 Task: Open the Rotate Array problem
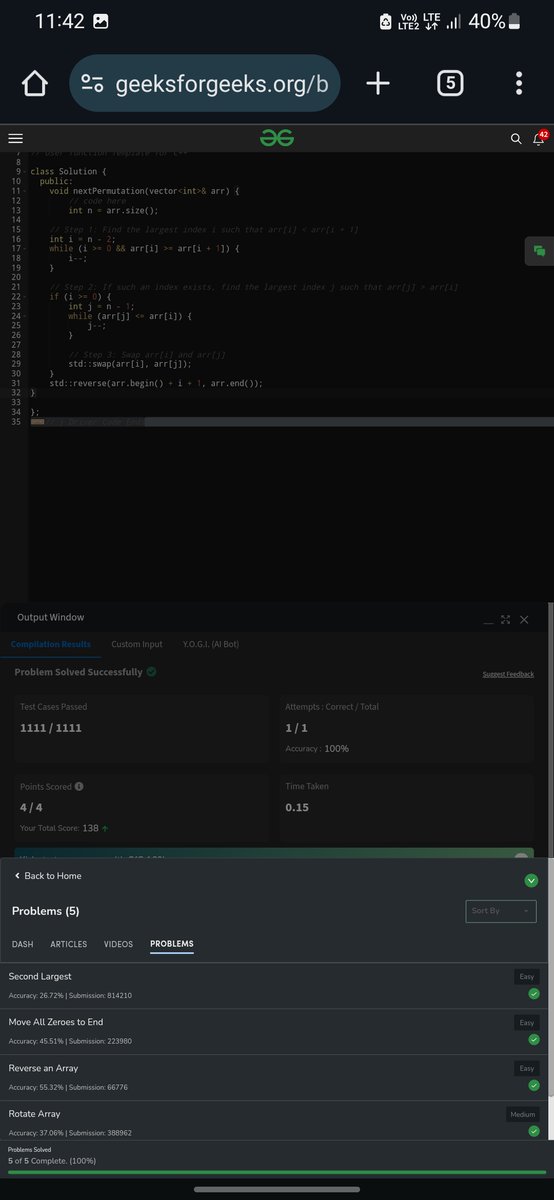34,1114
